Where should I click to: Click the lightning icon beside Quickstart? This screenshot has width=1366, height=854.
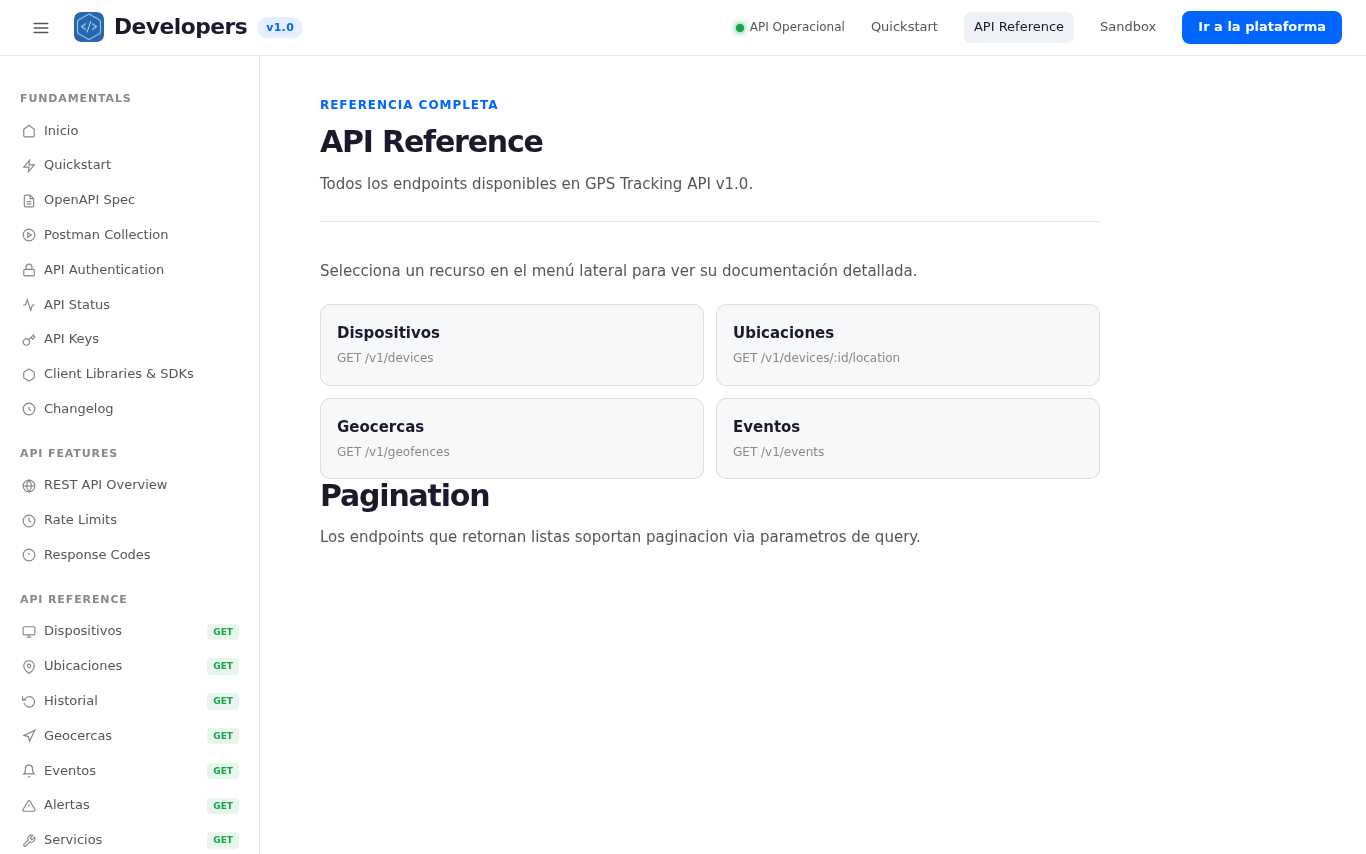coord(29,166)
